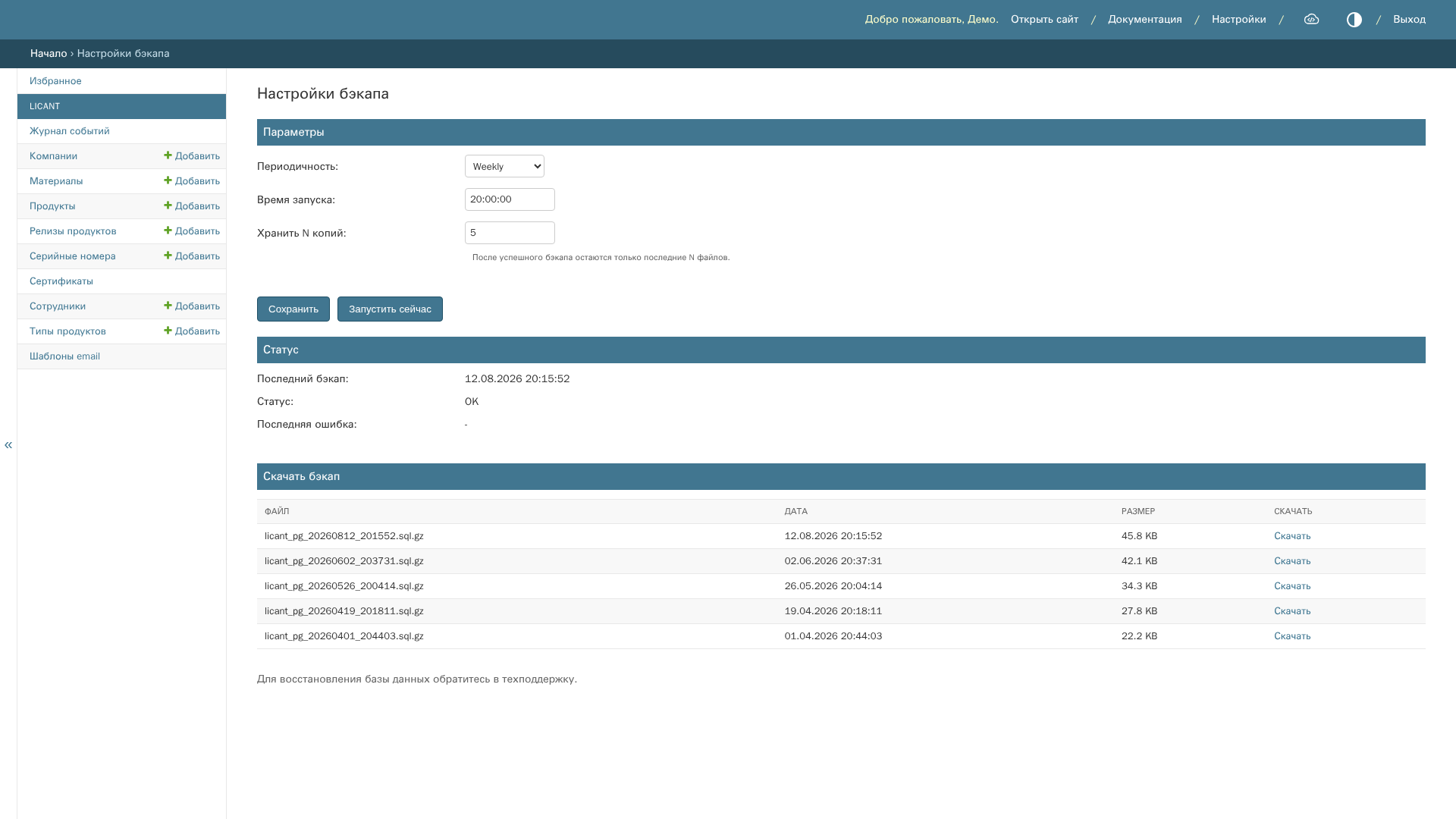Add a new Продукты entry
The width and height of the screenshot is (1456, 819).
pyautogui.click(x=192, y=206)
